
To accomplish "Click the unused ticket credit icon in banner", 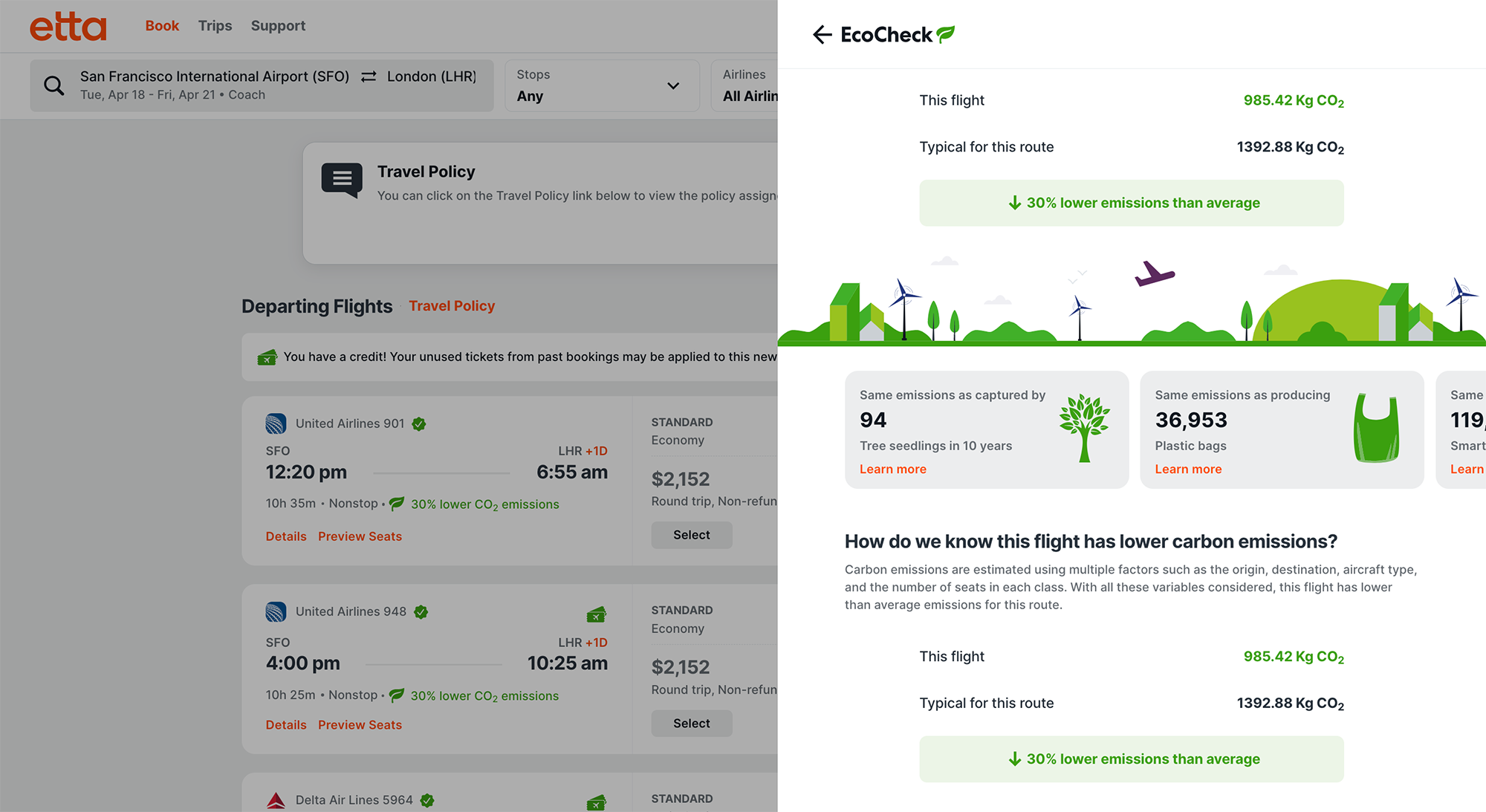I will [267, 357].
